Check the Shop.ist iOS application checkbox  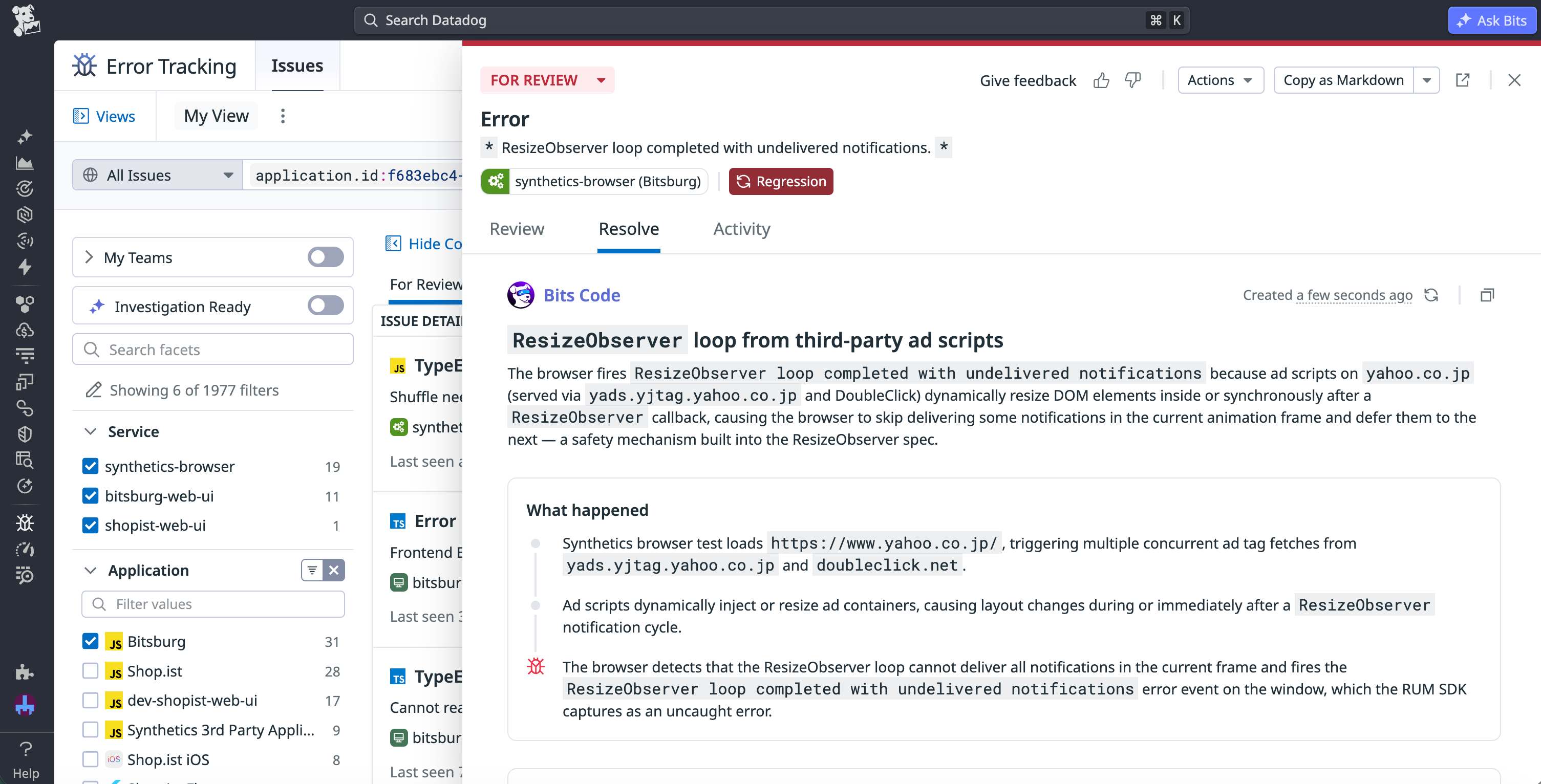coord(90,759)
